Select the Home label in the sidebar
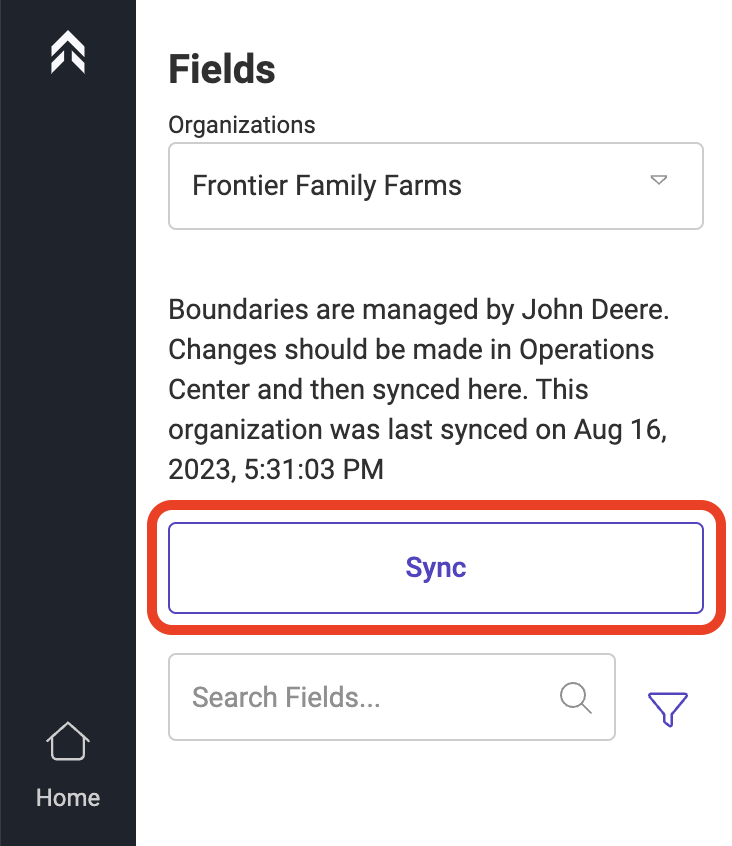This screenshot has width=732, height=846. [68, 797]
